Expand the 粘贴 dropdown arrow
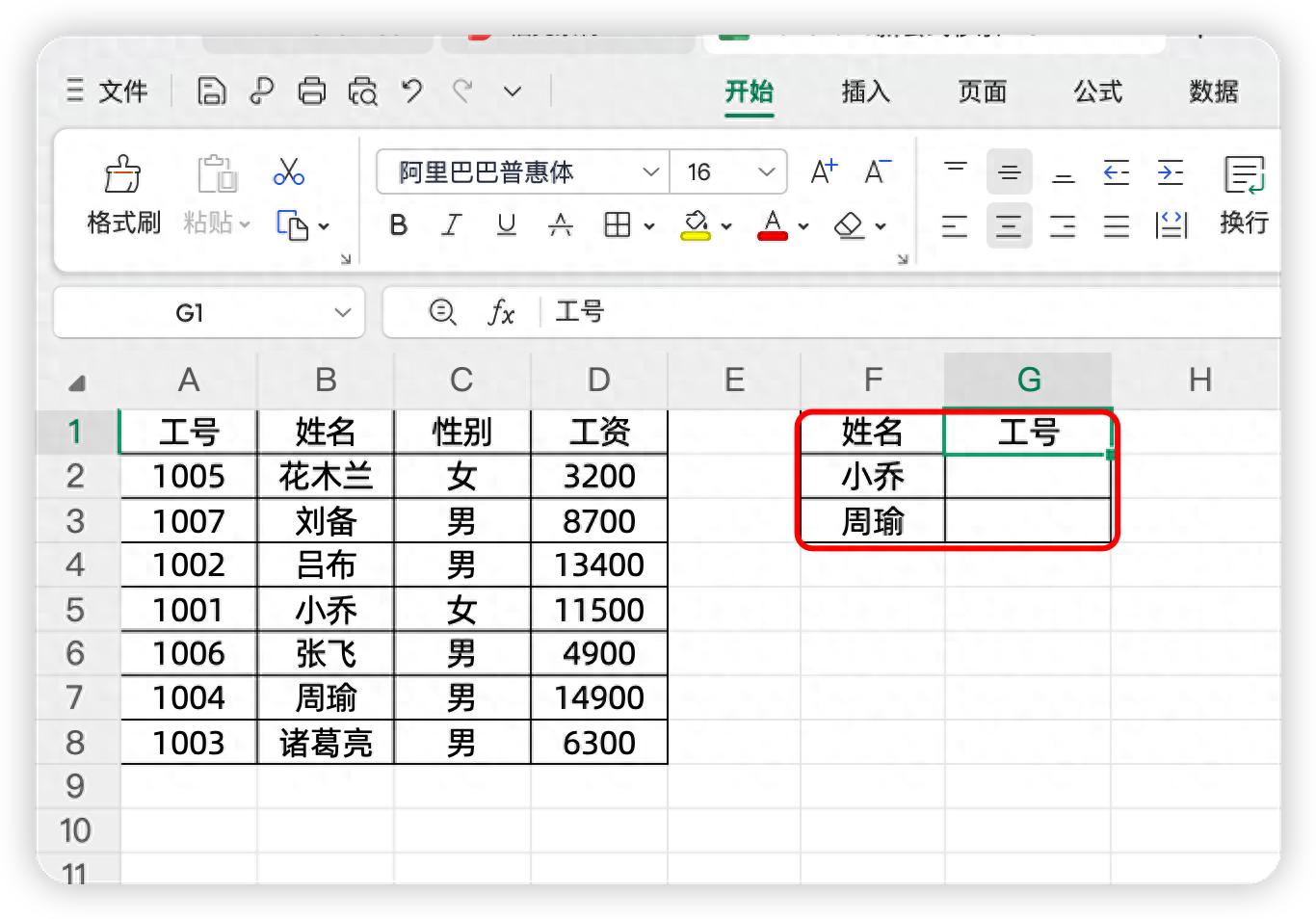 tap(245, 224)
